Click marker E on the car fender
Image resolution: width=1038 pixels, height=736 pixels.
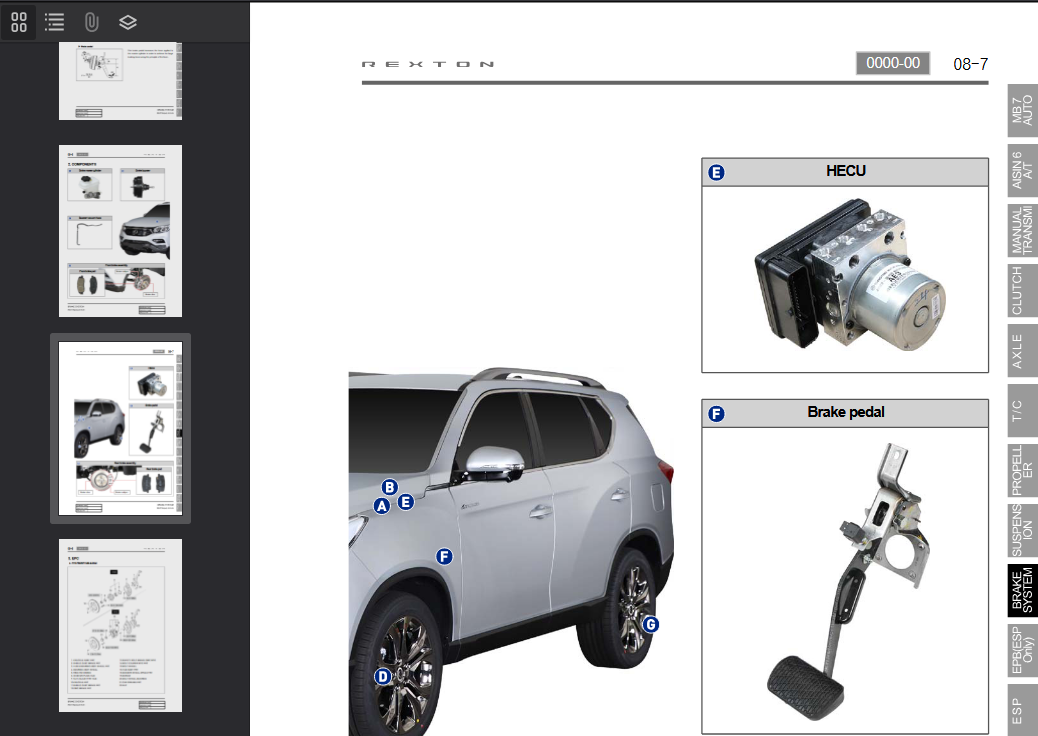406,502
